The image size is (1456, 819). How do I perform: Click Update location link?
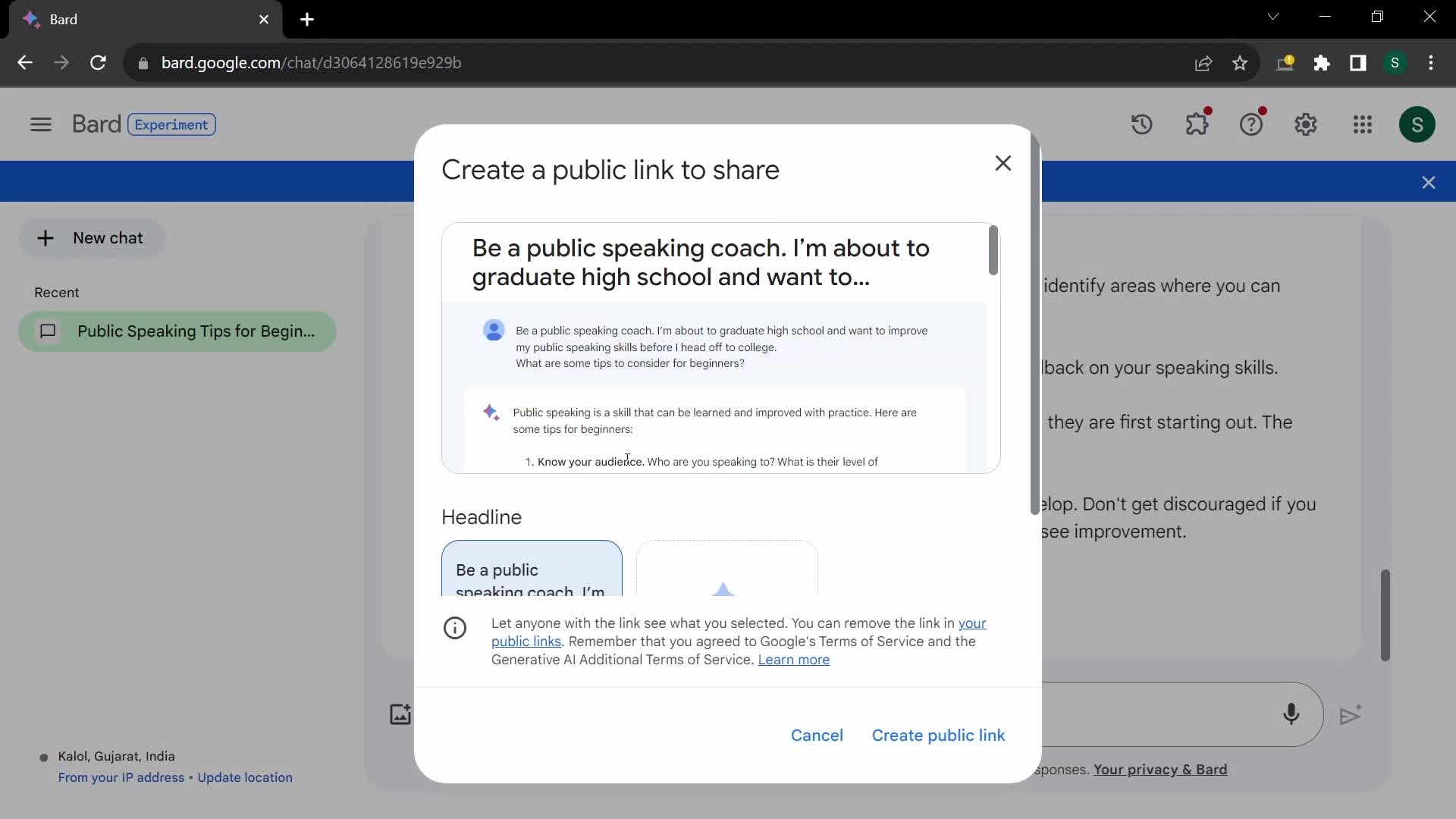pos(245,777)
